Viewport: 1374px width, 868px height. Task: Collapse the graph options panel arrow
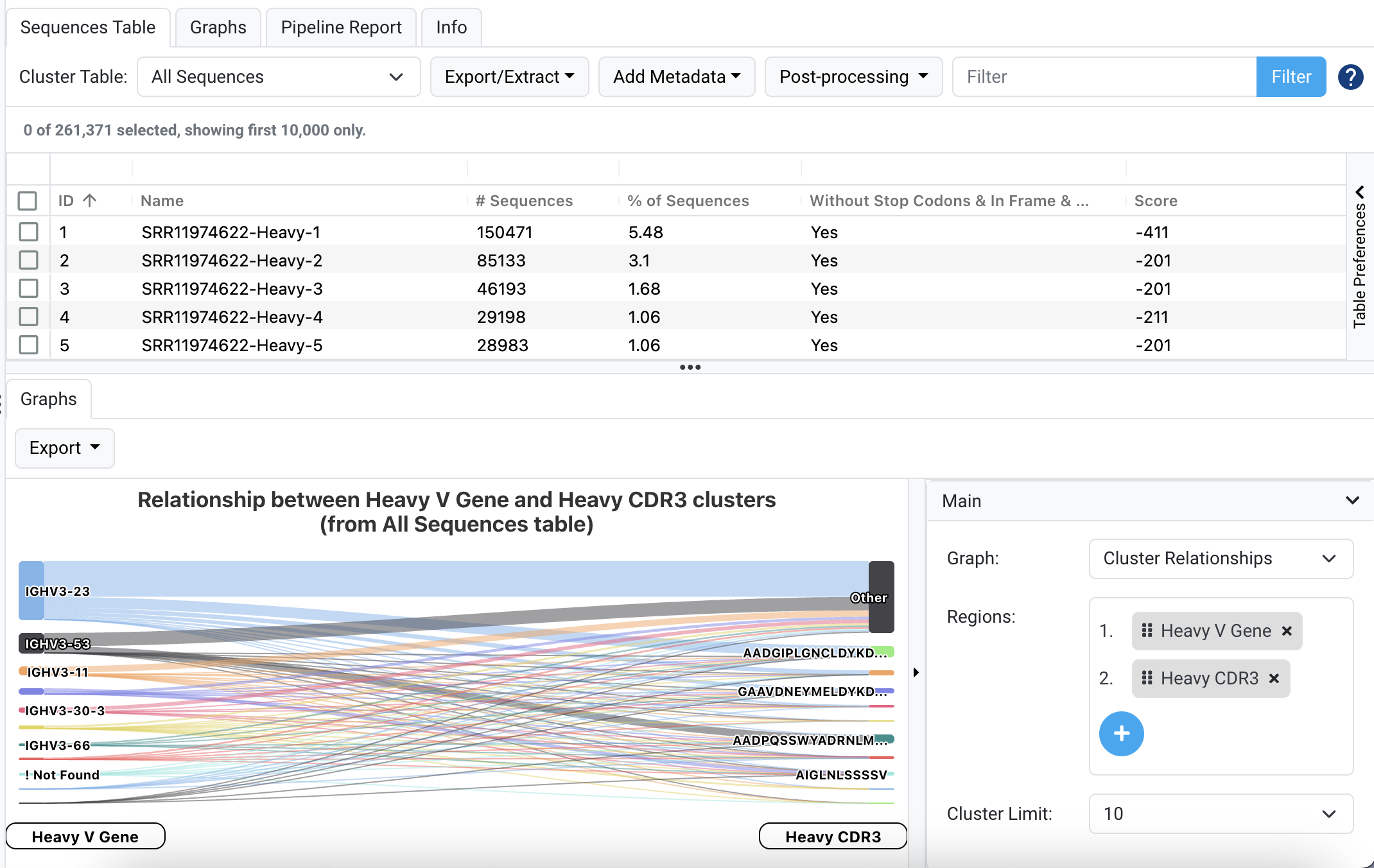[x=916, y=672]
